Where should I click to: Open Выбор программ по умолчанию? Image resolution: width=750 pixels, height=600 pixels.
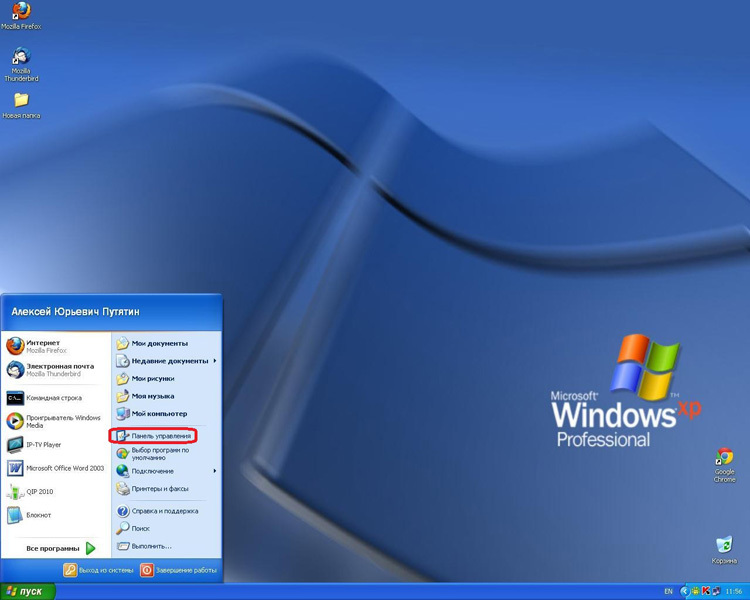pos(166,454)
